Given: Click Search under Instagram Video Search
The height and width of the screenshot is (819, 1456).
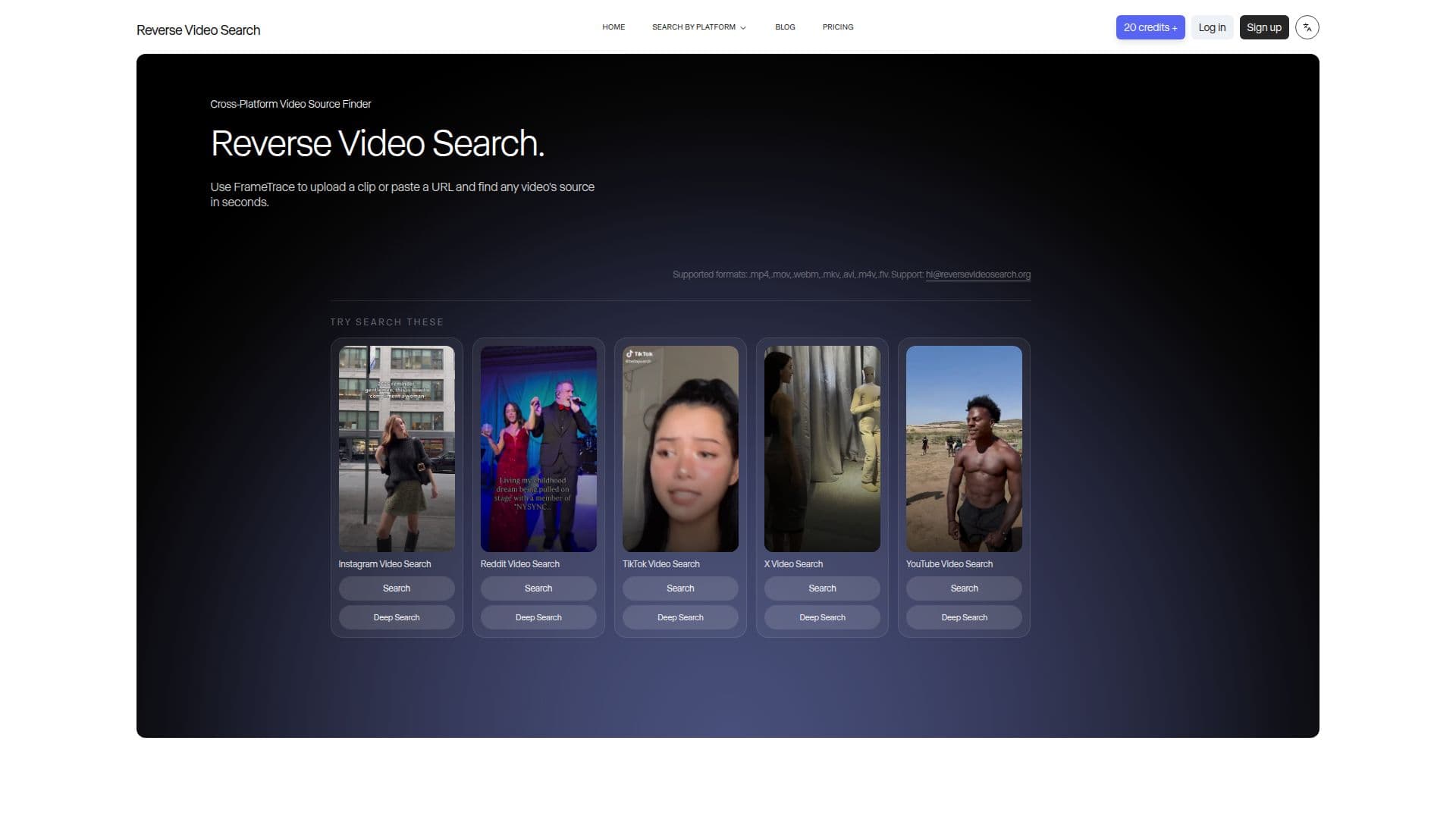Looking at the screenshot, I should [397, 588].
